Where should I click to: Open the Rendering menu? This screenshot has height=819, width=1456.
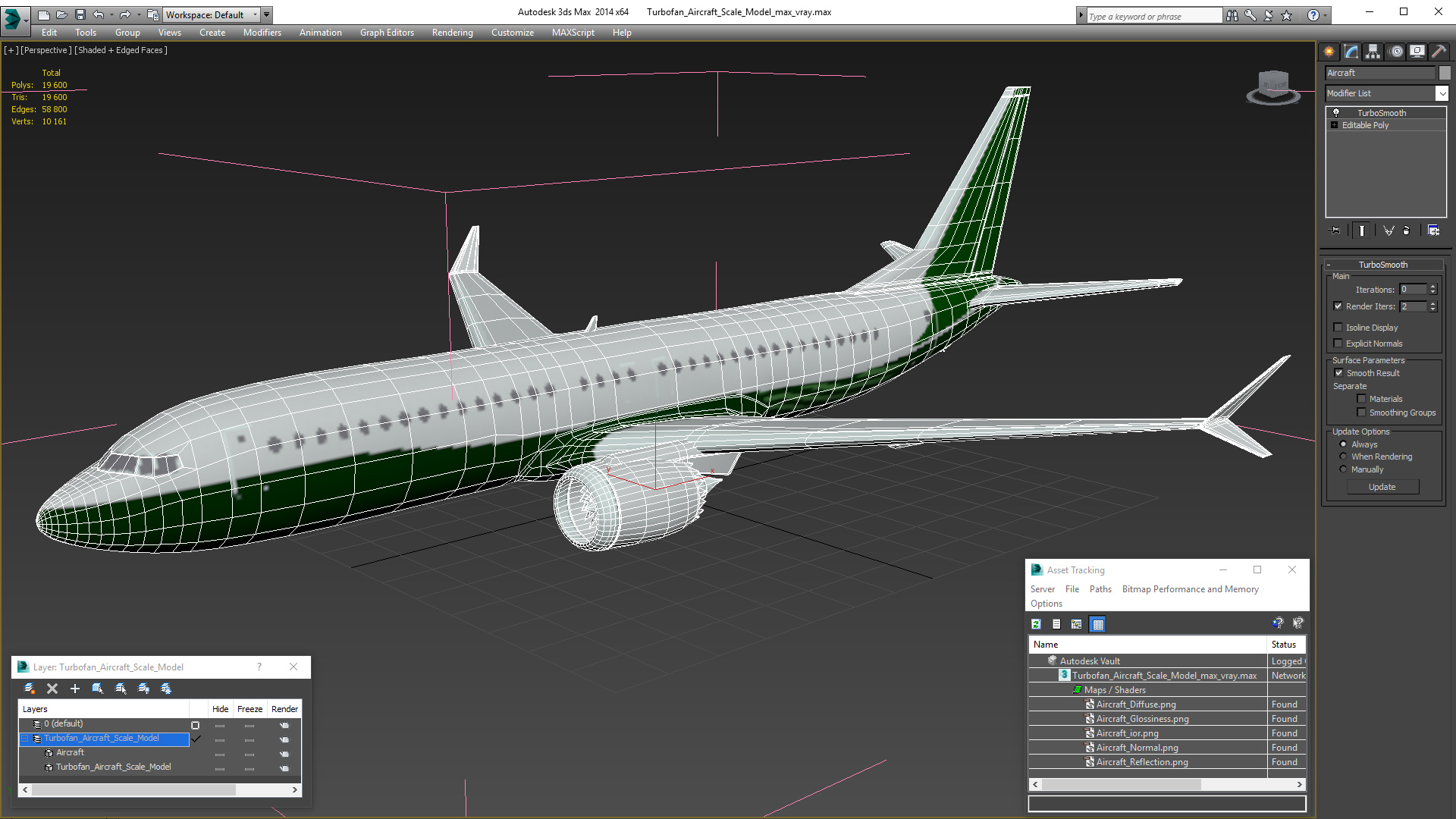(453, 32)
